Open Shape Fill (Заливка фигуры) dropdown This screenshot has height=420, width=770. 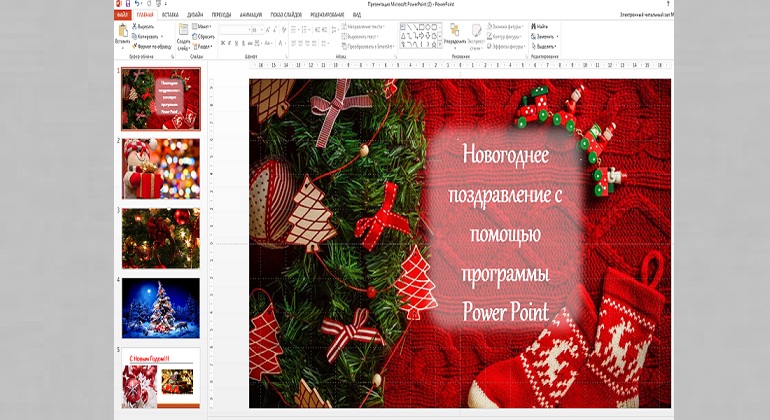[x=505, y=27]
